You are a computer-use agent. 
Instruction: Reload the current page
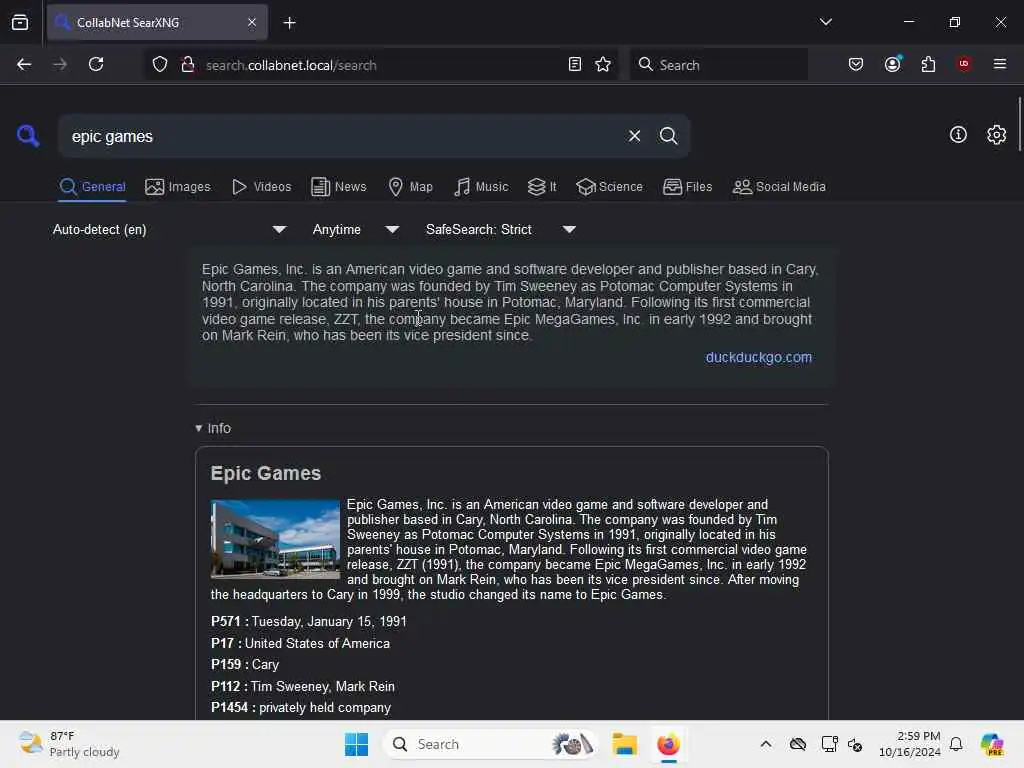[x=96, y=65]
